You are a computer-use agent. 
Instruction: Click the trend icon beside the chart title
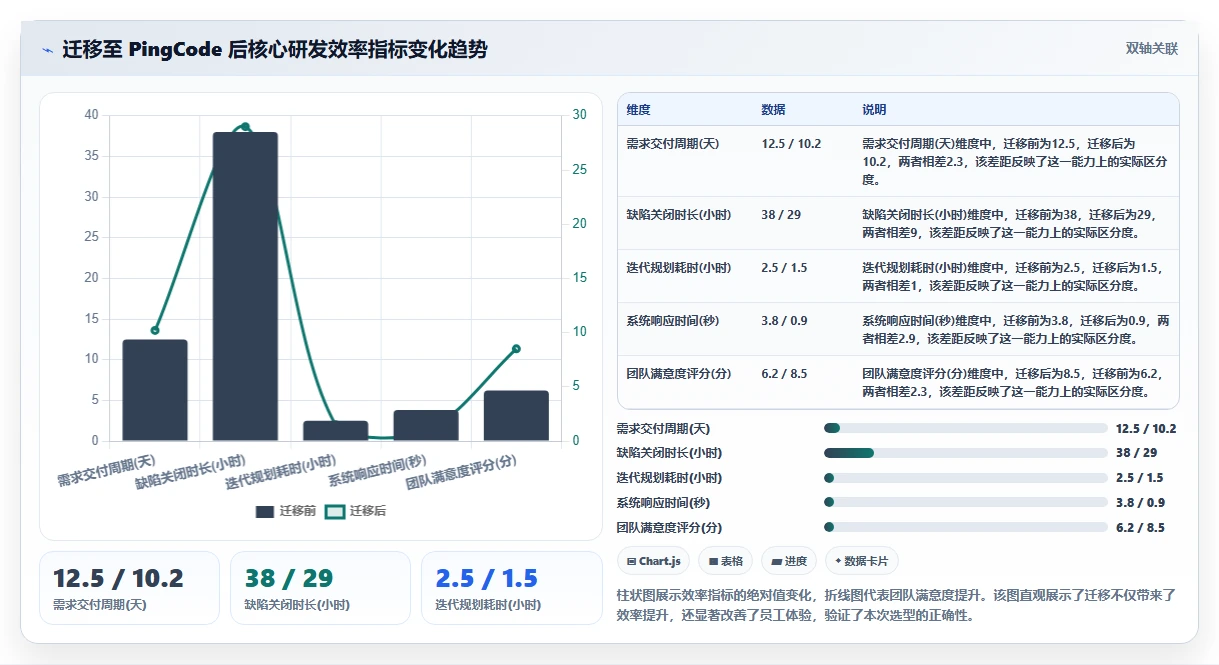tap(48, 50)
